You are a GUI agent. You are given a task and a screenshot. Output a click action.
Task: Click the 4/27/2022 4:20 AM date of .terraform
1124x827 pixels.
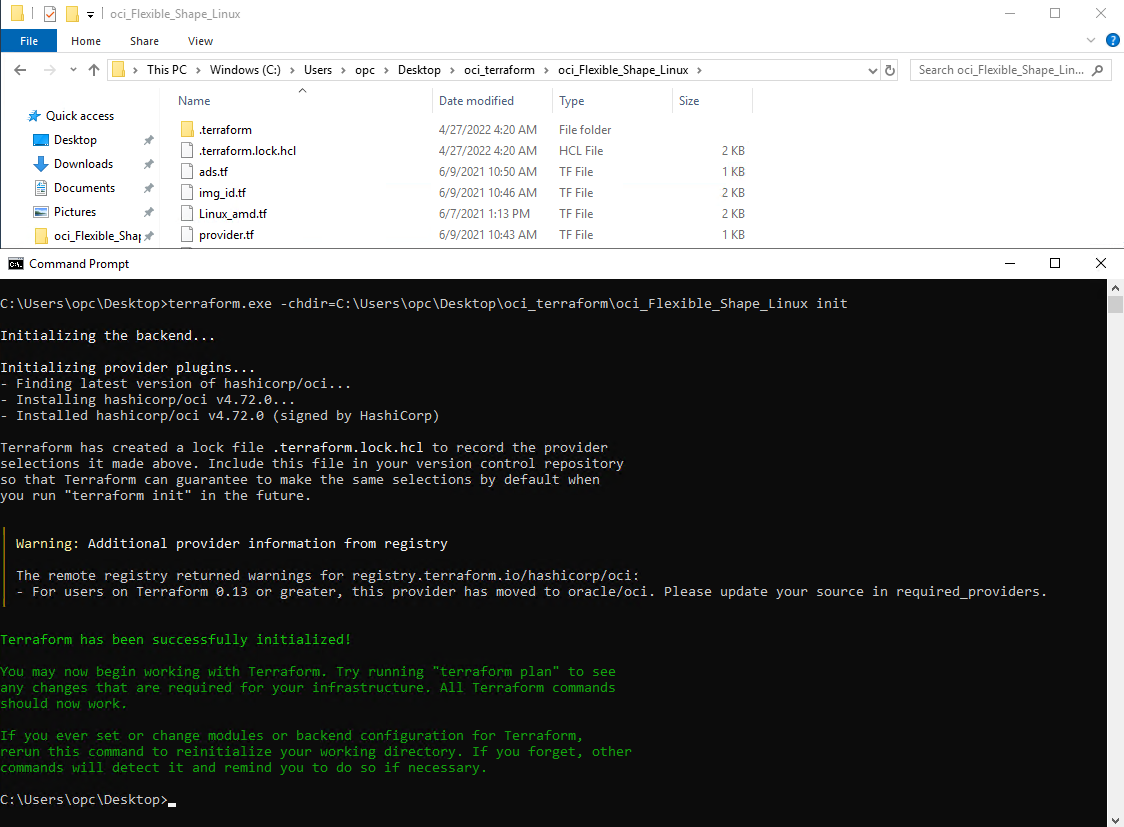click(487, 130)
